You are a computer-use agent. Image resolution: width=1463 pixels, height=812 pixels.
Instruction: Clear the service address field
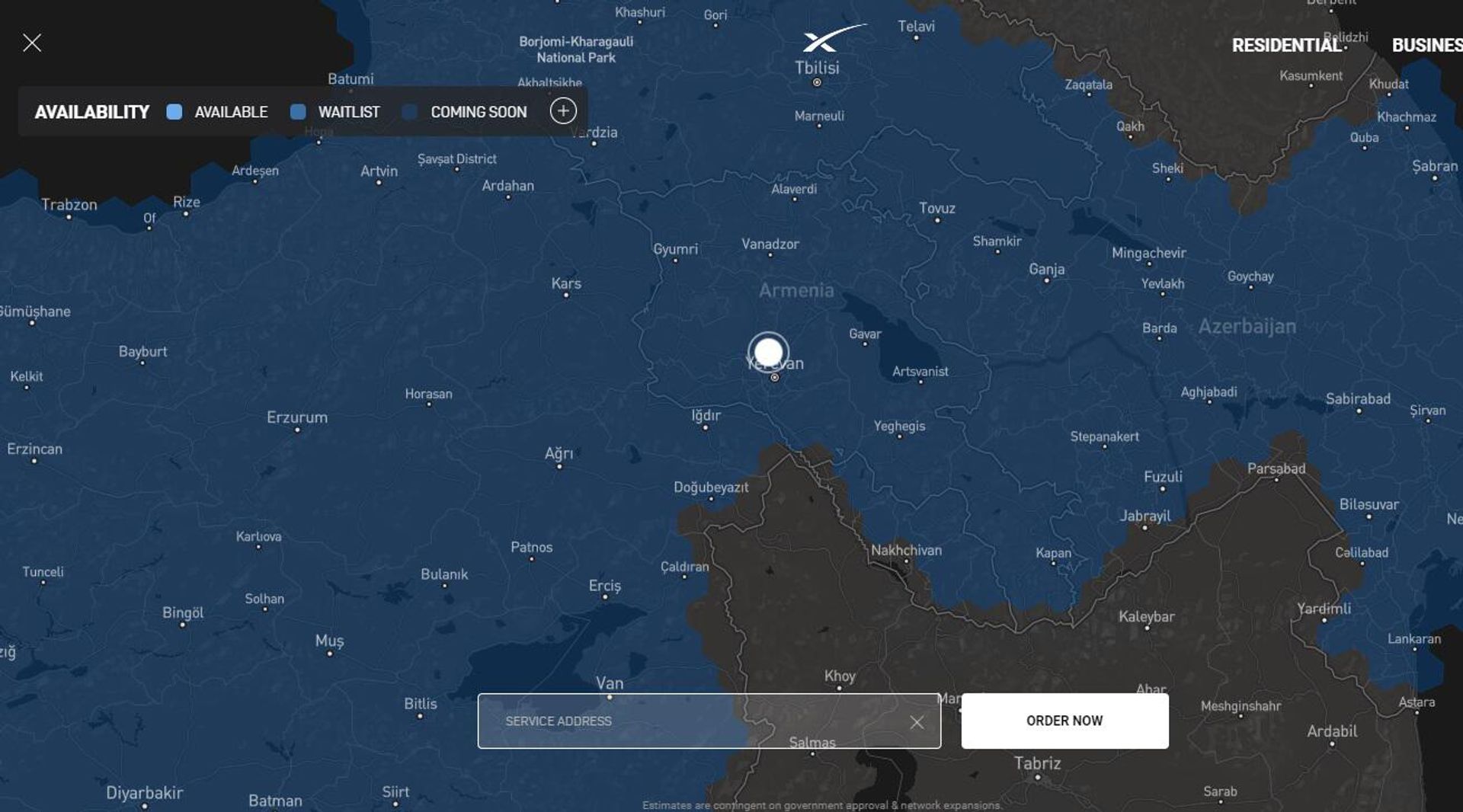pyautogui.click(x=917, y=722)
